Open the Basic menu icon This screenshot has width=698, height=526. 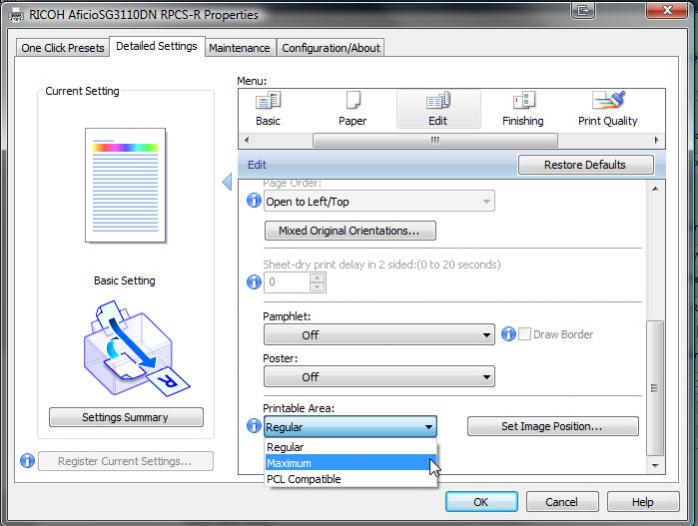pyautogui.click(x=268, y=109)
